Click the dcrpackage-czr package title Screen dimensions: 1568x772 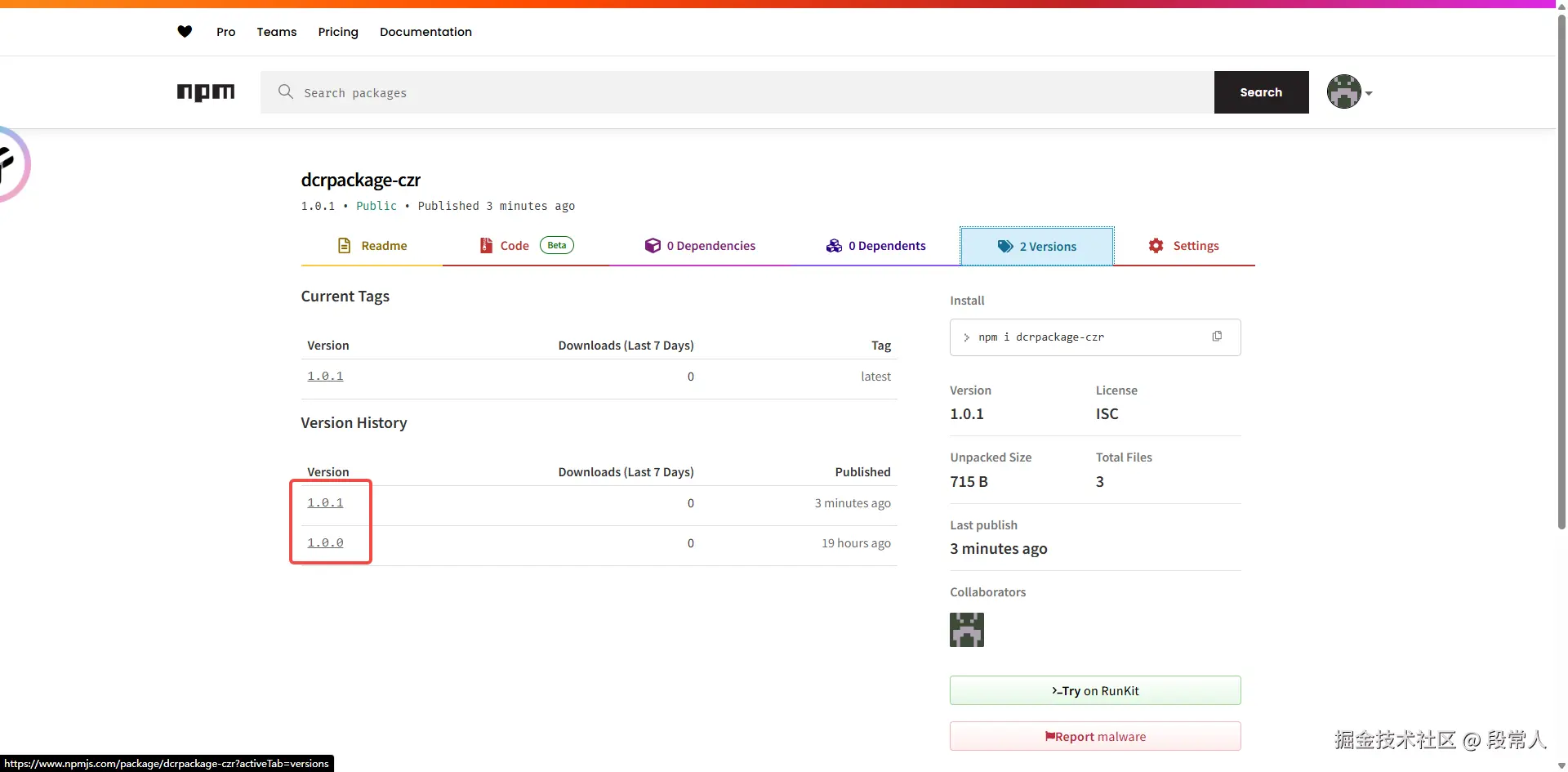(361, 180)
